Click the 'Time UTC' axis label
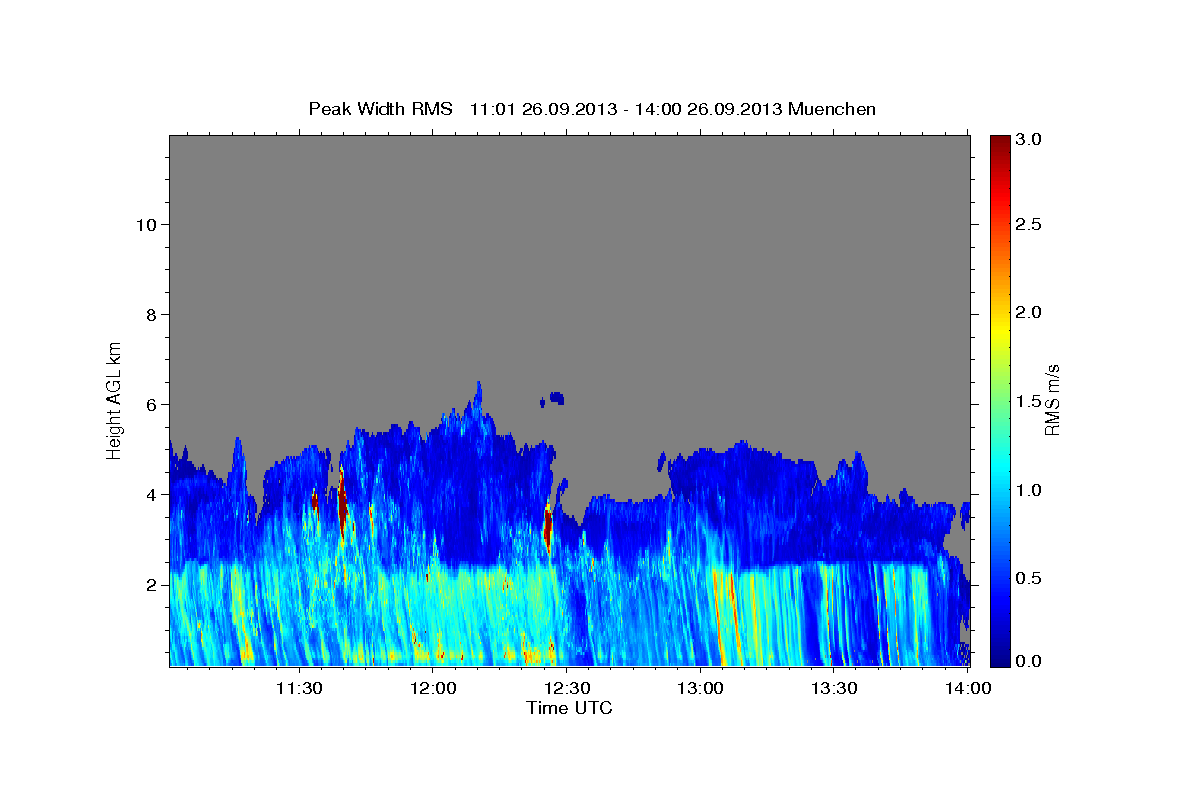The width and height of the screenshot is (1200, 800). coord(569,708)
